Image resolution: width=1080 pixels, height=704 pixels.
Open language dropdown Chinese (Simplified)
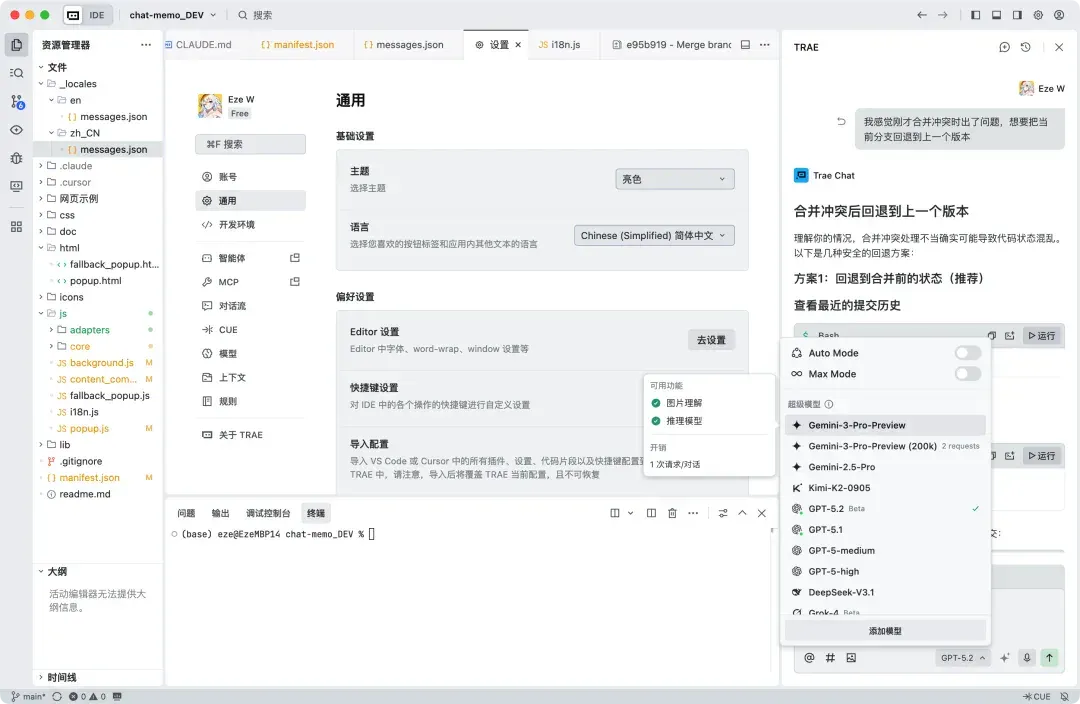point(654,236)
